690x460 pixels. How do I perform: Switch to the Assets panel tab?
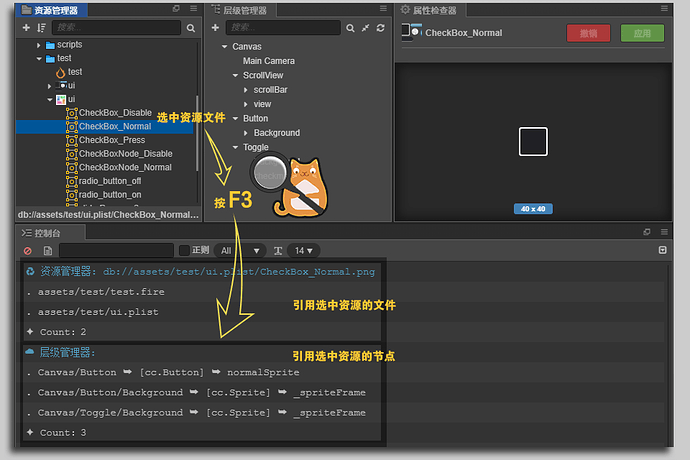coord(51,10)
